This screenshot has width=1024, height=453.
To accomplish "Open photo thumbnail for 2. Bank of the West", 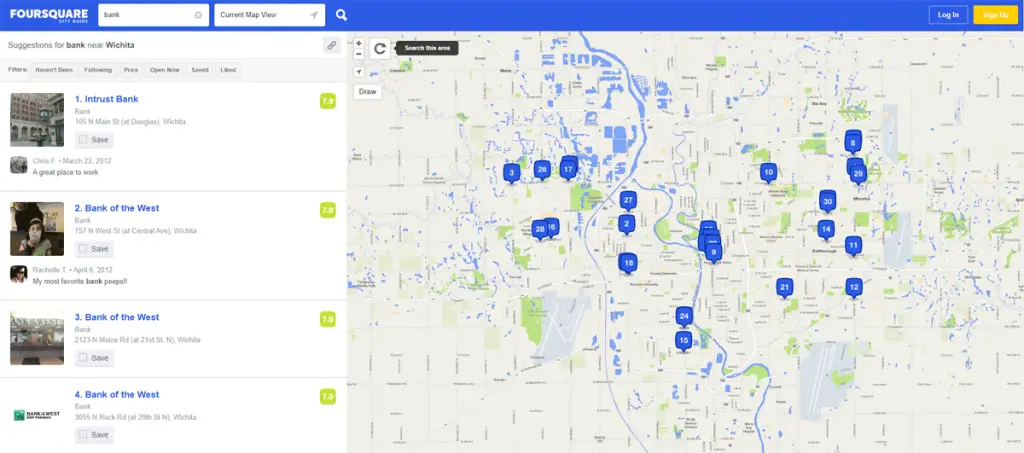I will pos(37,229).
